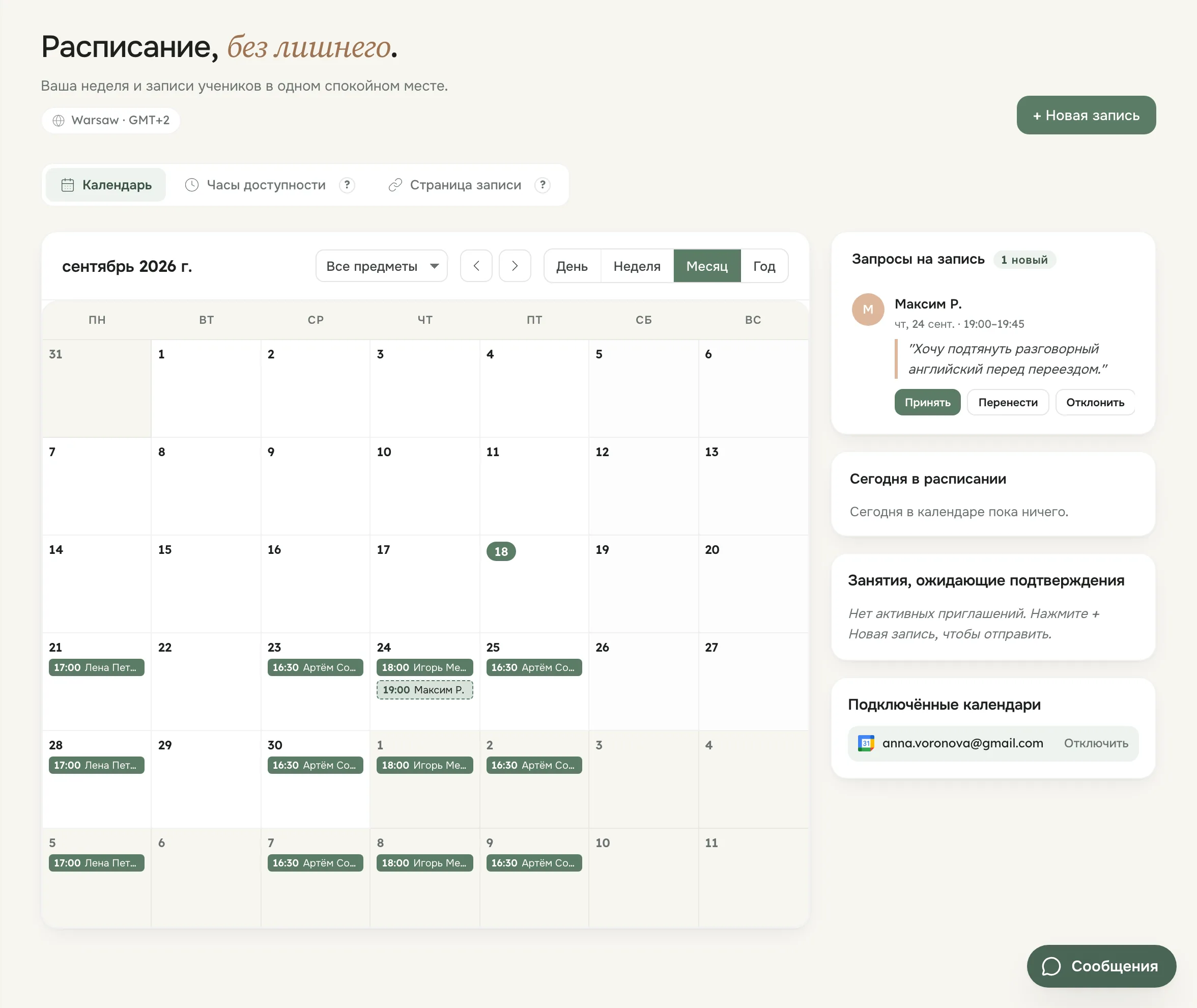Select Год view

click(764, 266)
